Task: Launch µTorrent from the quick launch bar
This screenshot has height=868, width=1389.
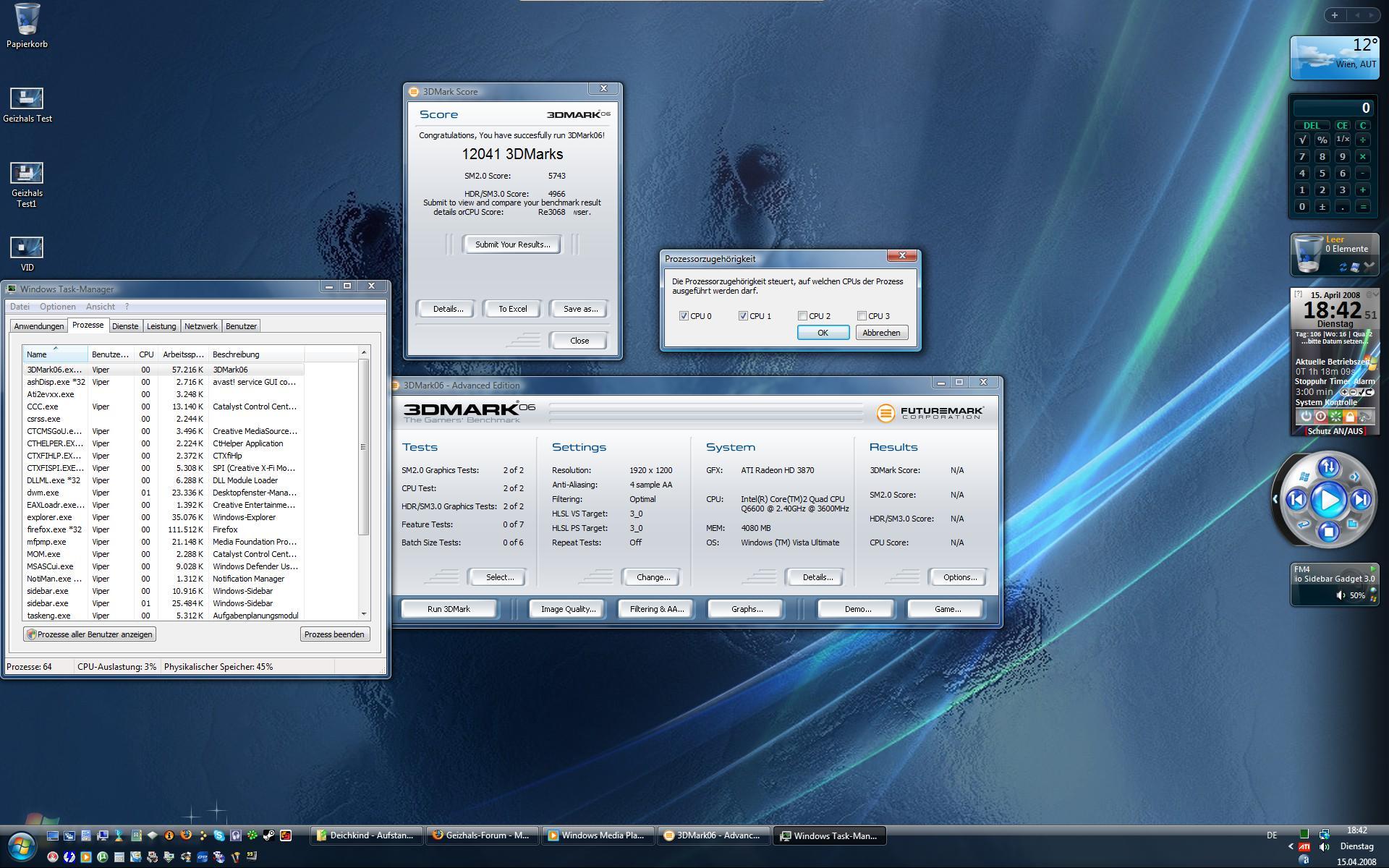Action: click(x=103, y=857)
